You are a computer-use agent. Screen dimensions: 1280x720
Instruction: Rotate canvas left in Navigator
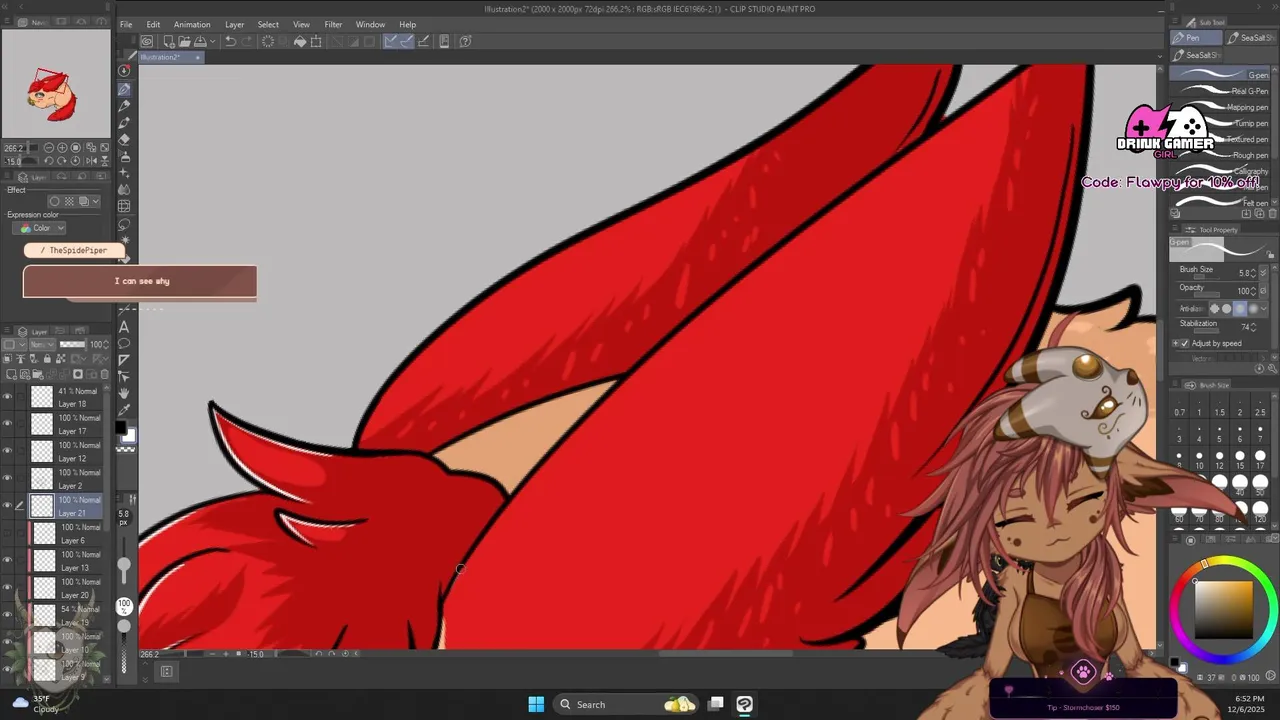[49, 160]
